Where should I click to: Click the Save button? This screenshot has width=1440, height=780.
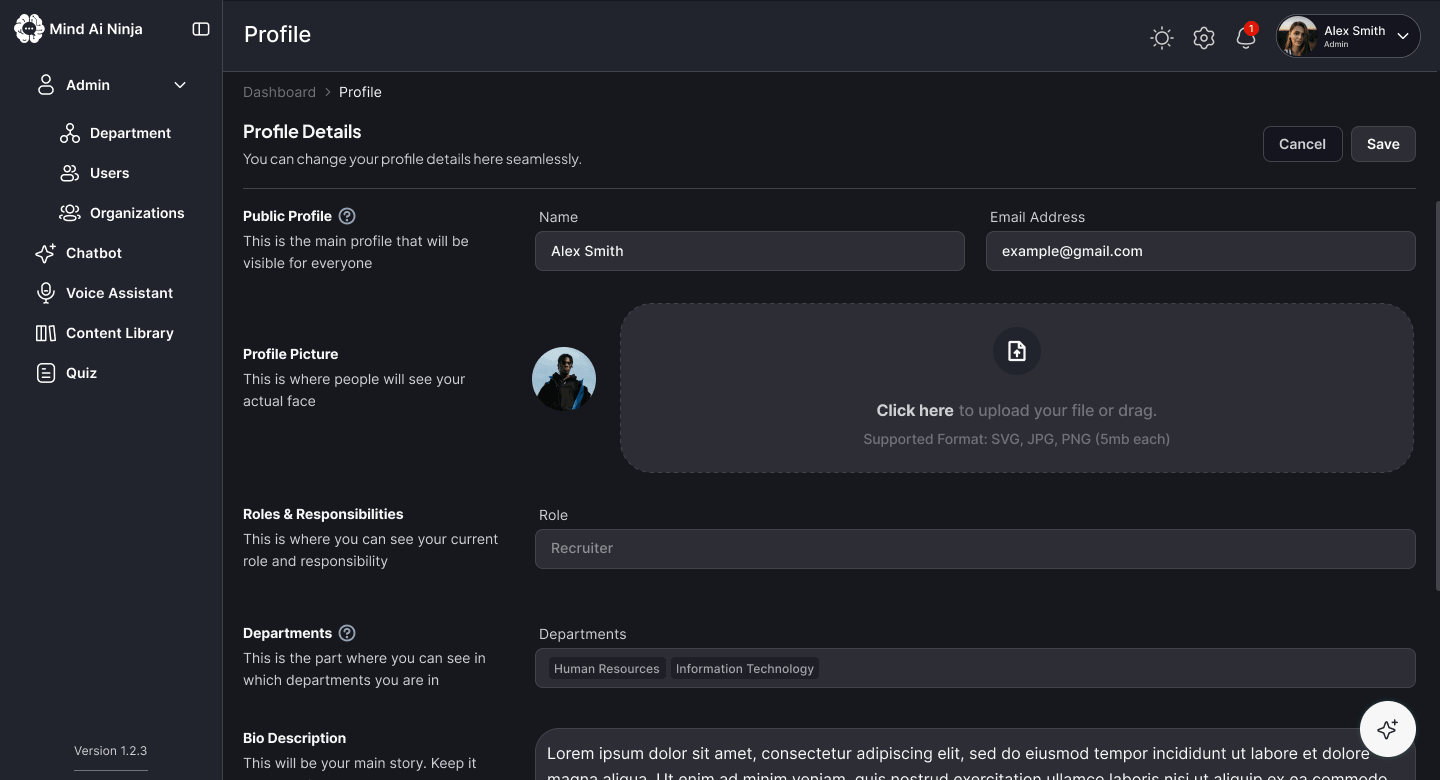[x=1383, y=144]
